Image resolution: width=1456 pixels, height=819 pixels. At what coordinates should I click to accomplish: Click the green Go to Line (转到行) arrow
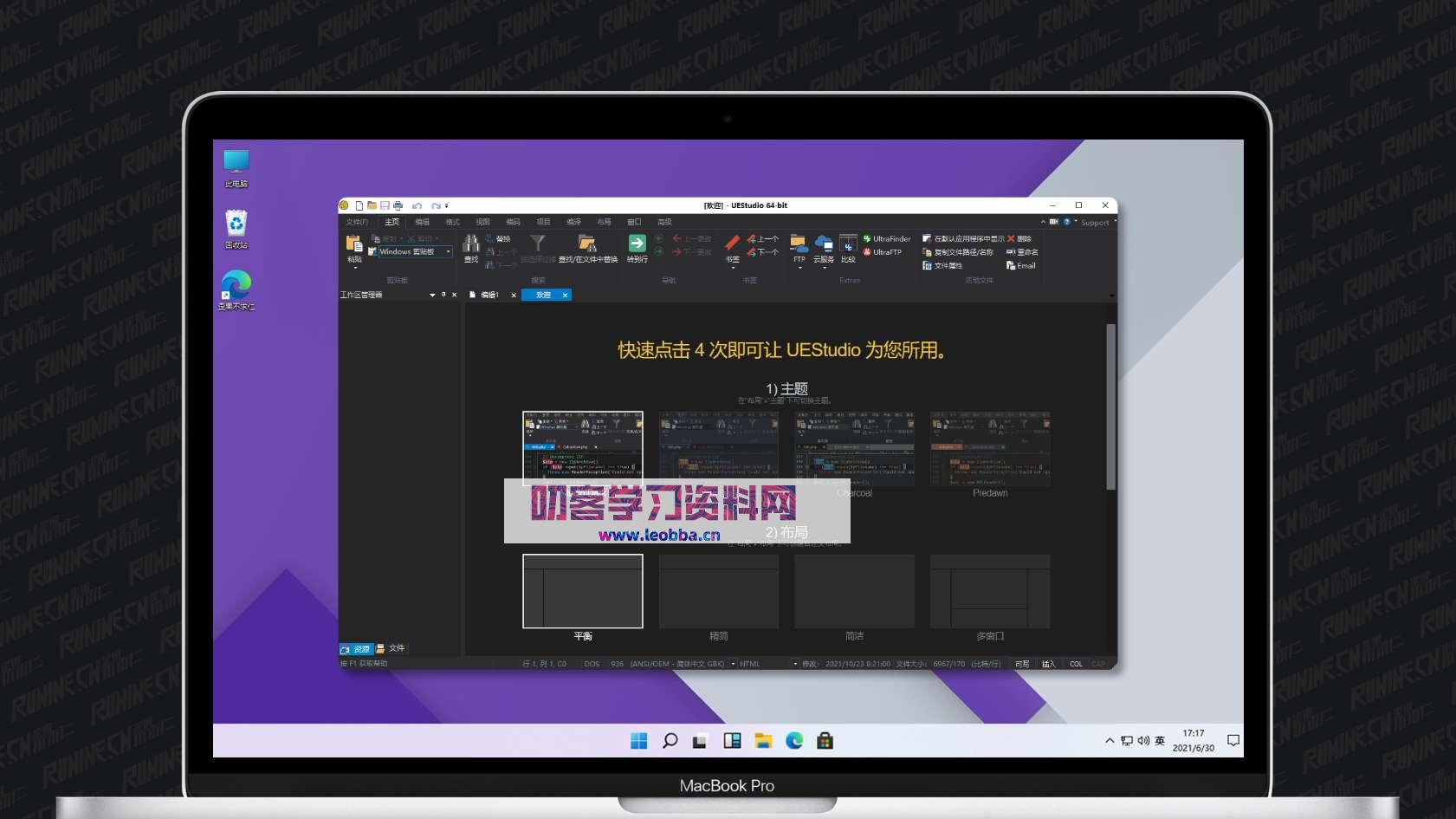pos(637,244)
